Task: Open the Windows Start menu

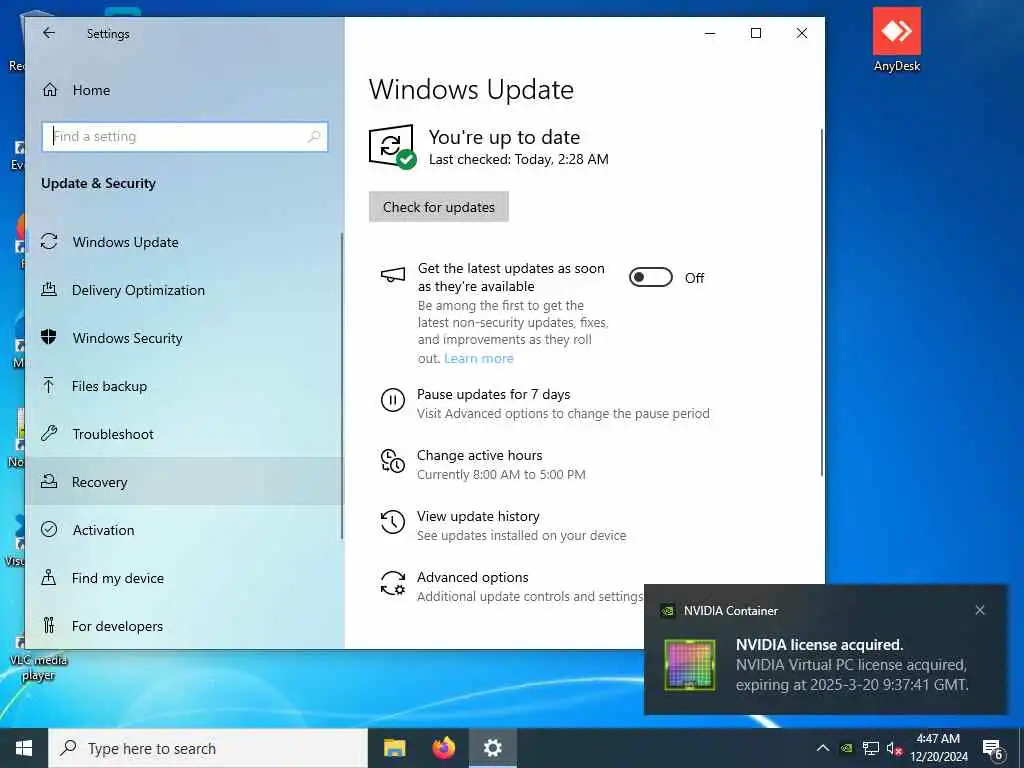Action: [24, 748]
